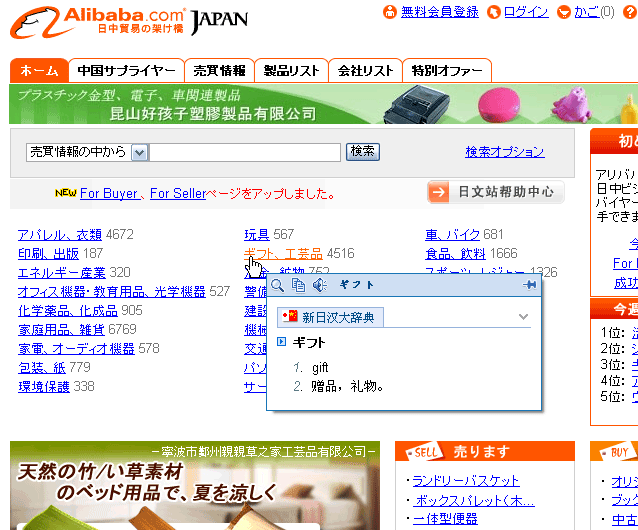Open the 検索オプション link

click(x=504, y=152)
